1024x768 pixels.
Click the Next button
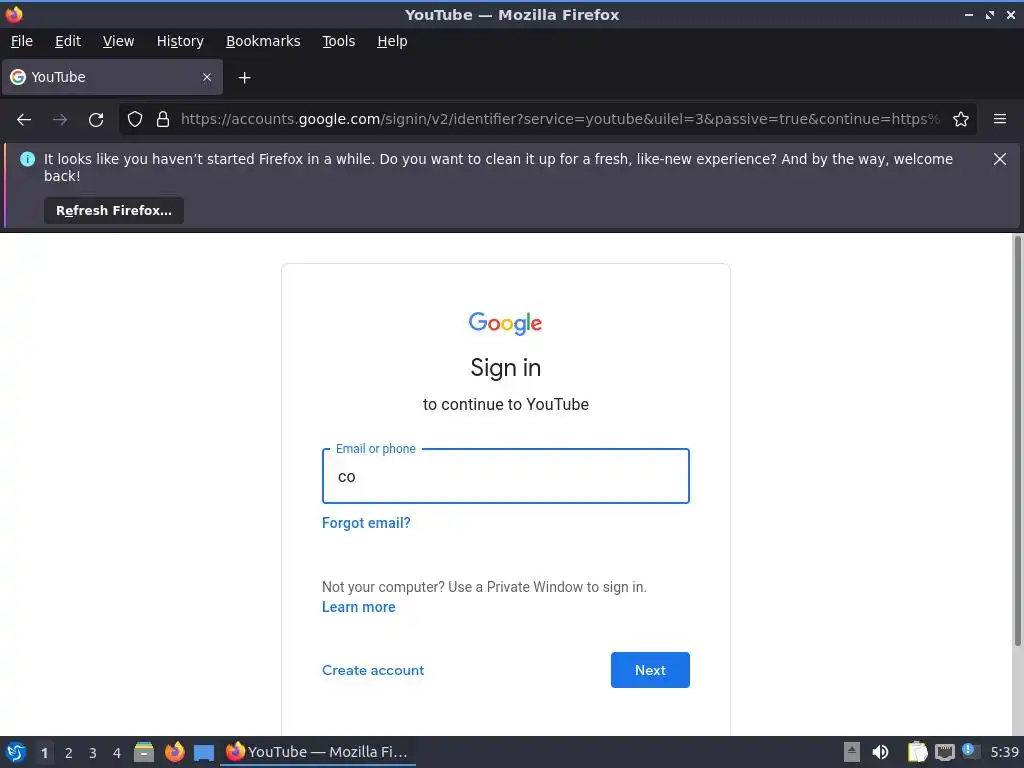(x=650, y=670)
